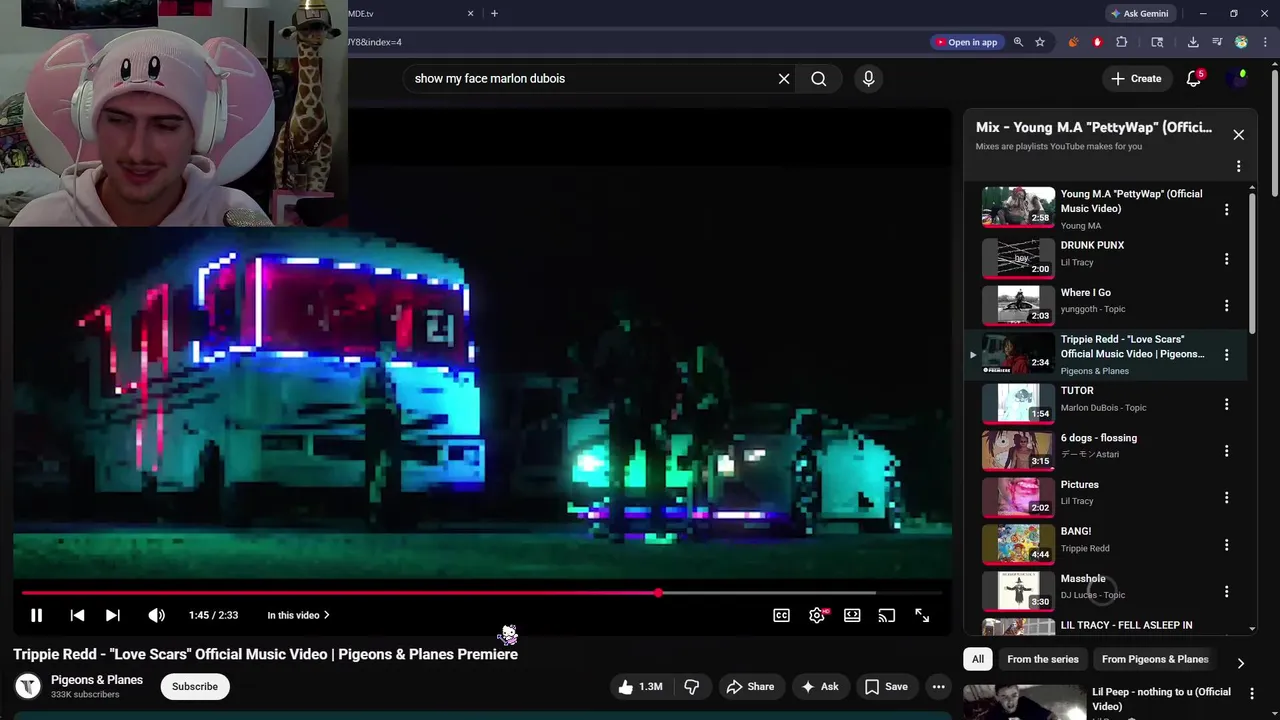Viewport: 1280px width, 720px height.
Task: Like the video with 1.3M likes
Action: (640, 686)
